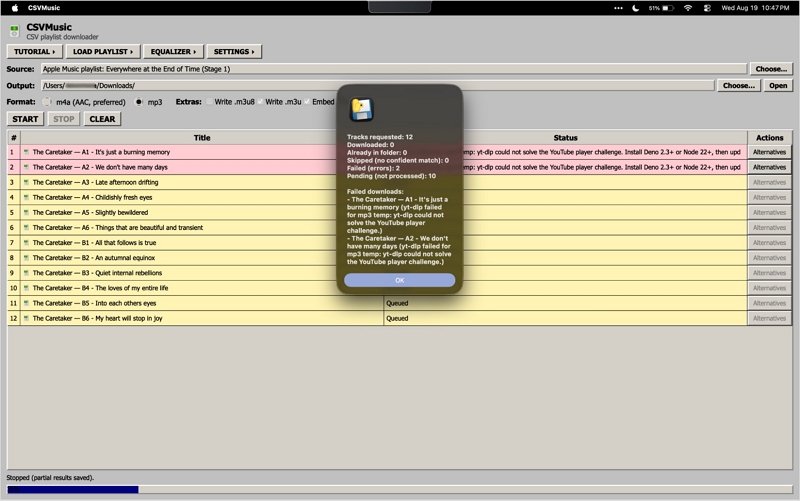This screenshot has height=501, width=800.
Task: Expand the SETTINGS menu
Action: click(234, 52)
